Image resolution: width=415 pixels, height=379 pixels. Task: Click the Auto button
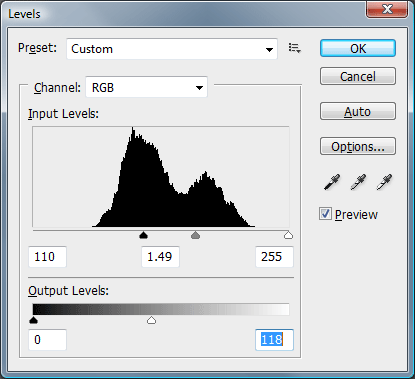358,111
